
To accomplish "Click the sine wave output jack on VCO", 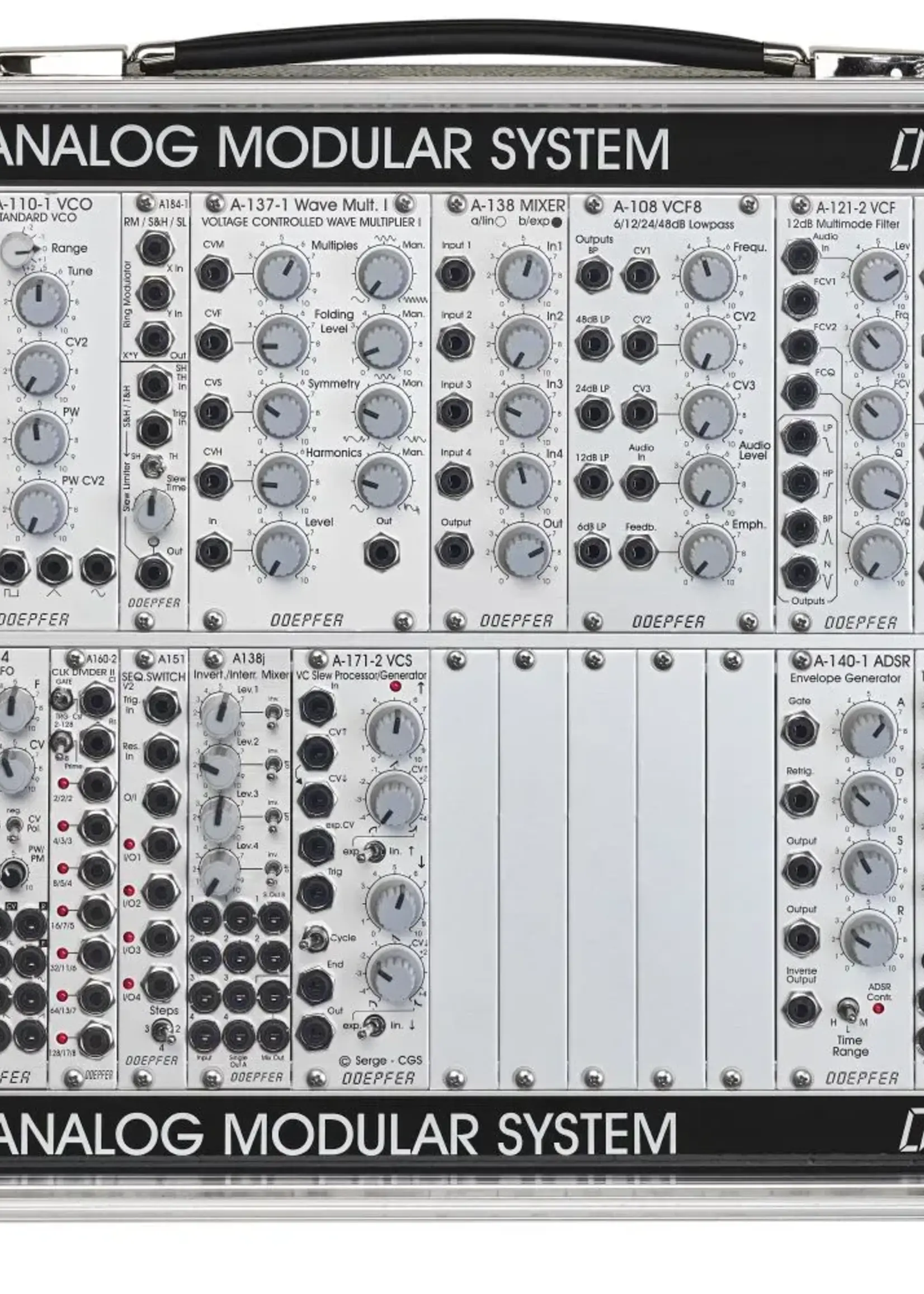I will pos(98,567).
